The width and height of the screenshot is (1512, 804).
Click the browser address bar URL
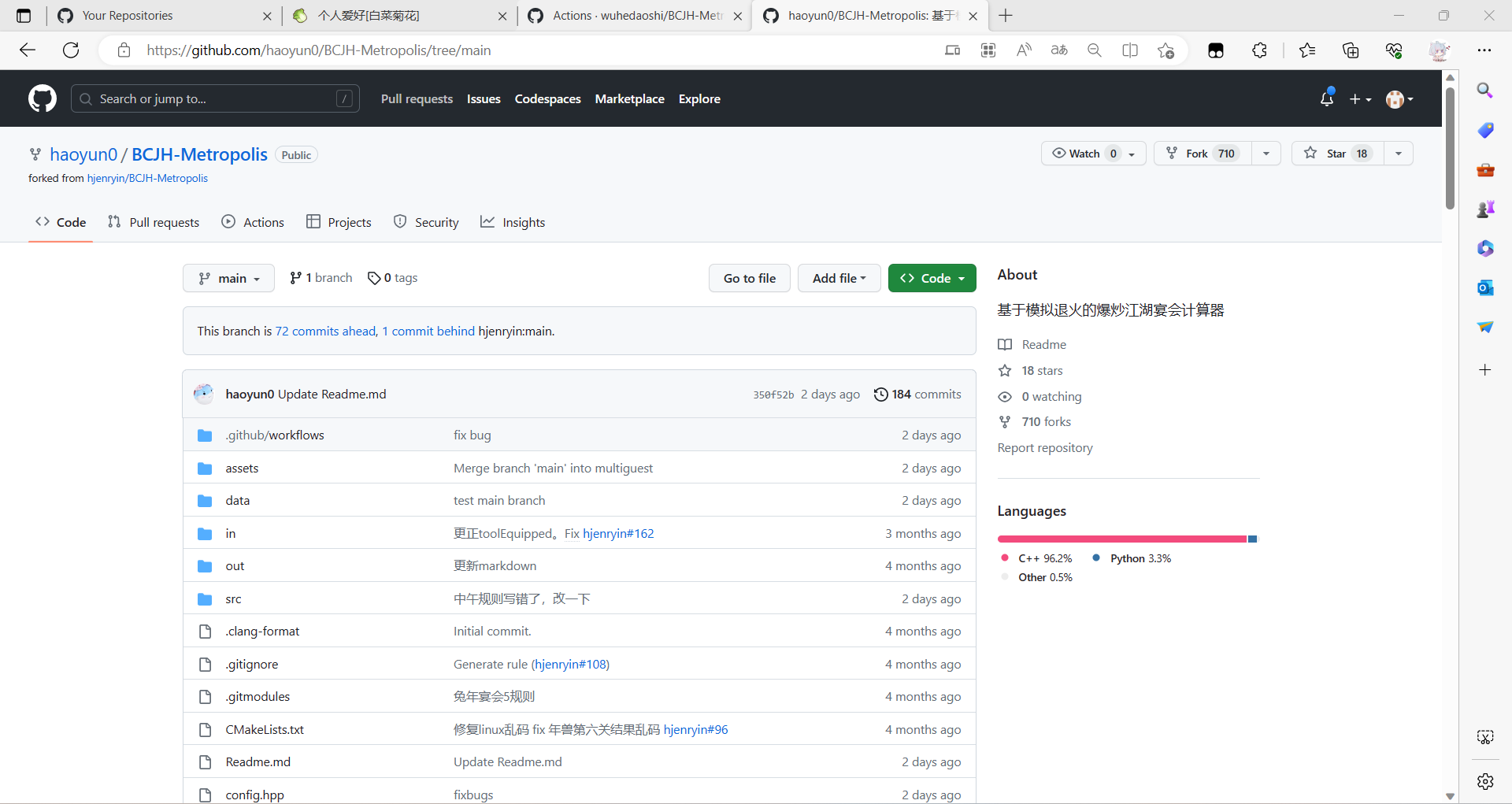[318, 50]
